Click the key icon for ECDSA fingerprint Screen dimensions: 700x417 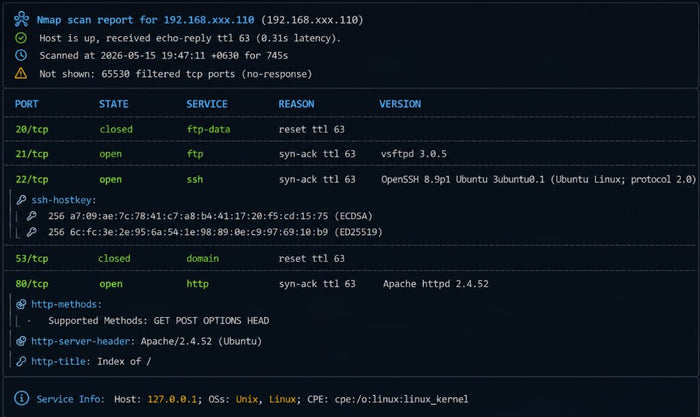(31, 216)
